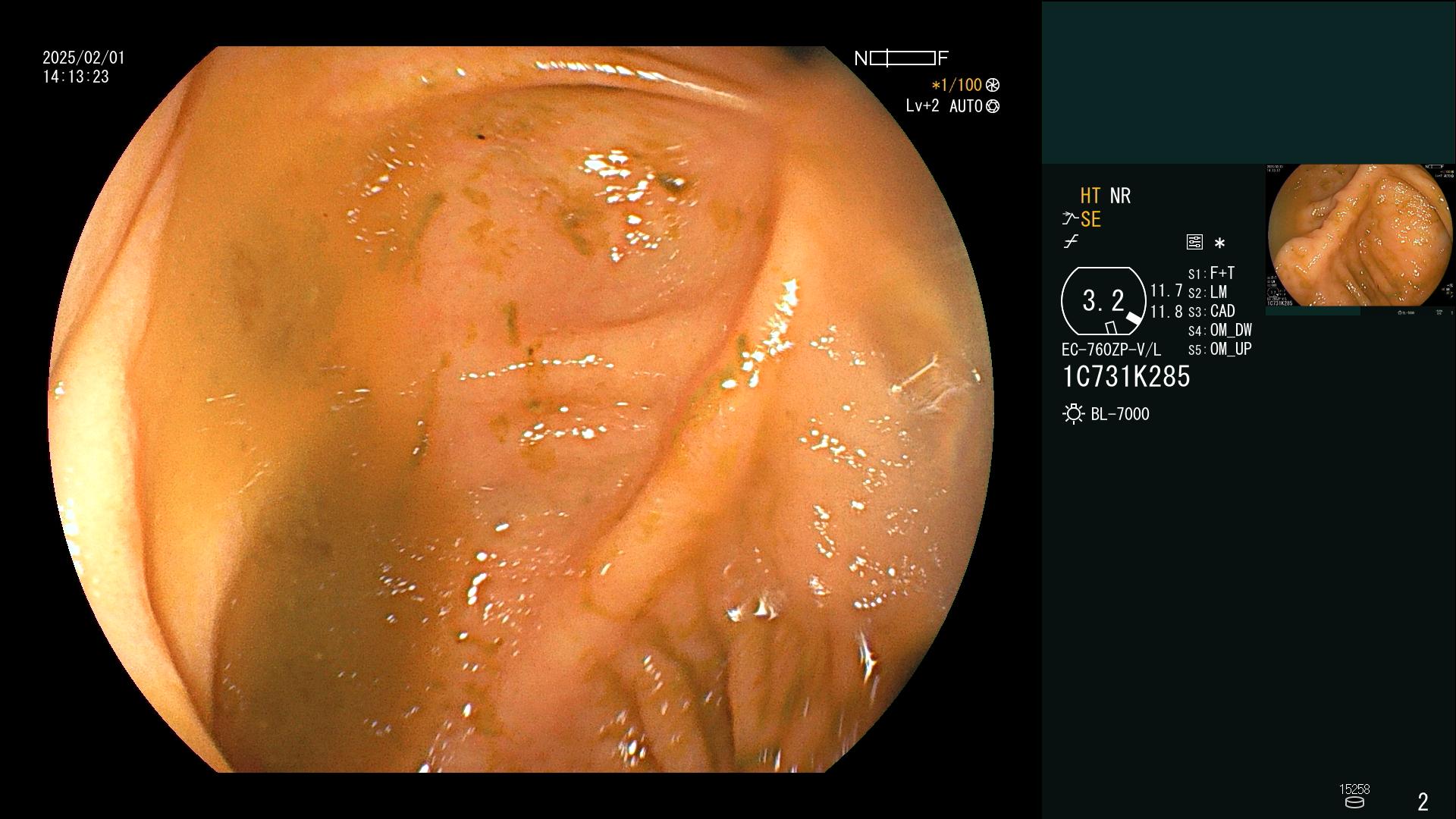Click the N–F zoom focus indicator bar
The height and width of the screenshot is (819, 1456).
point(902,58)
